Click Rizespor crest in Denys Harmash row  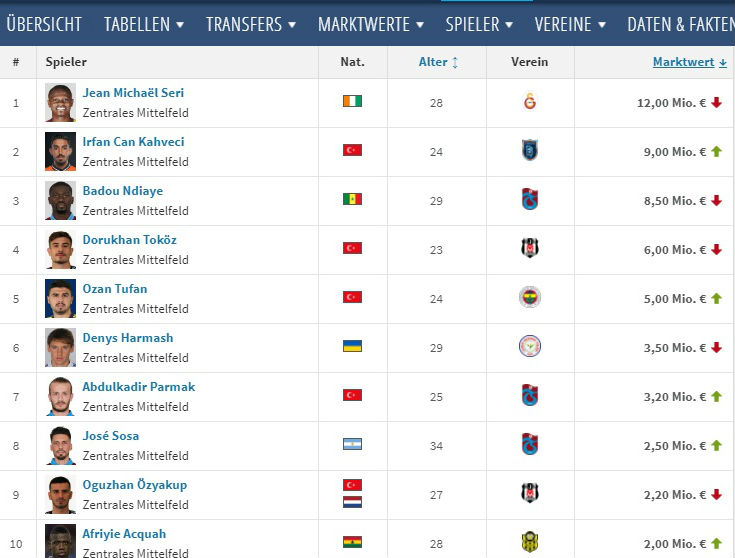(x=530, y=346)
